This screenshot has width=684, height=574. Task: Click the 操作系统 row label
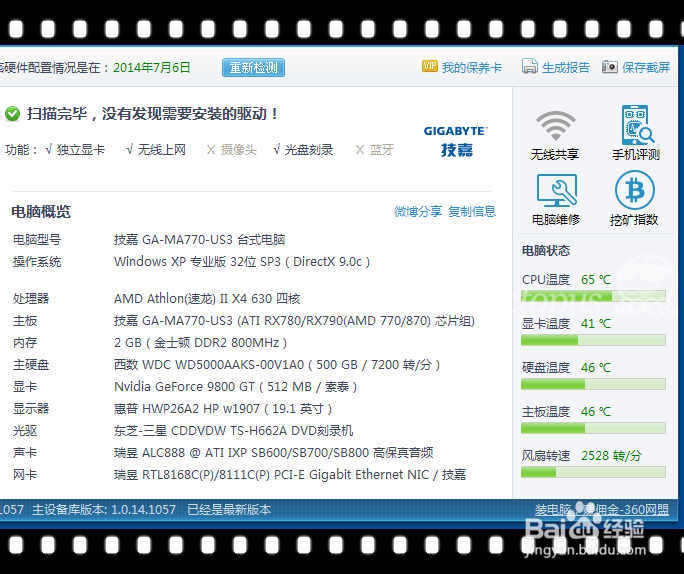click(37, 262)
